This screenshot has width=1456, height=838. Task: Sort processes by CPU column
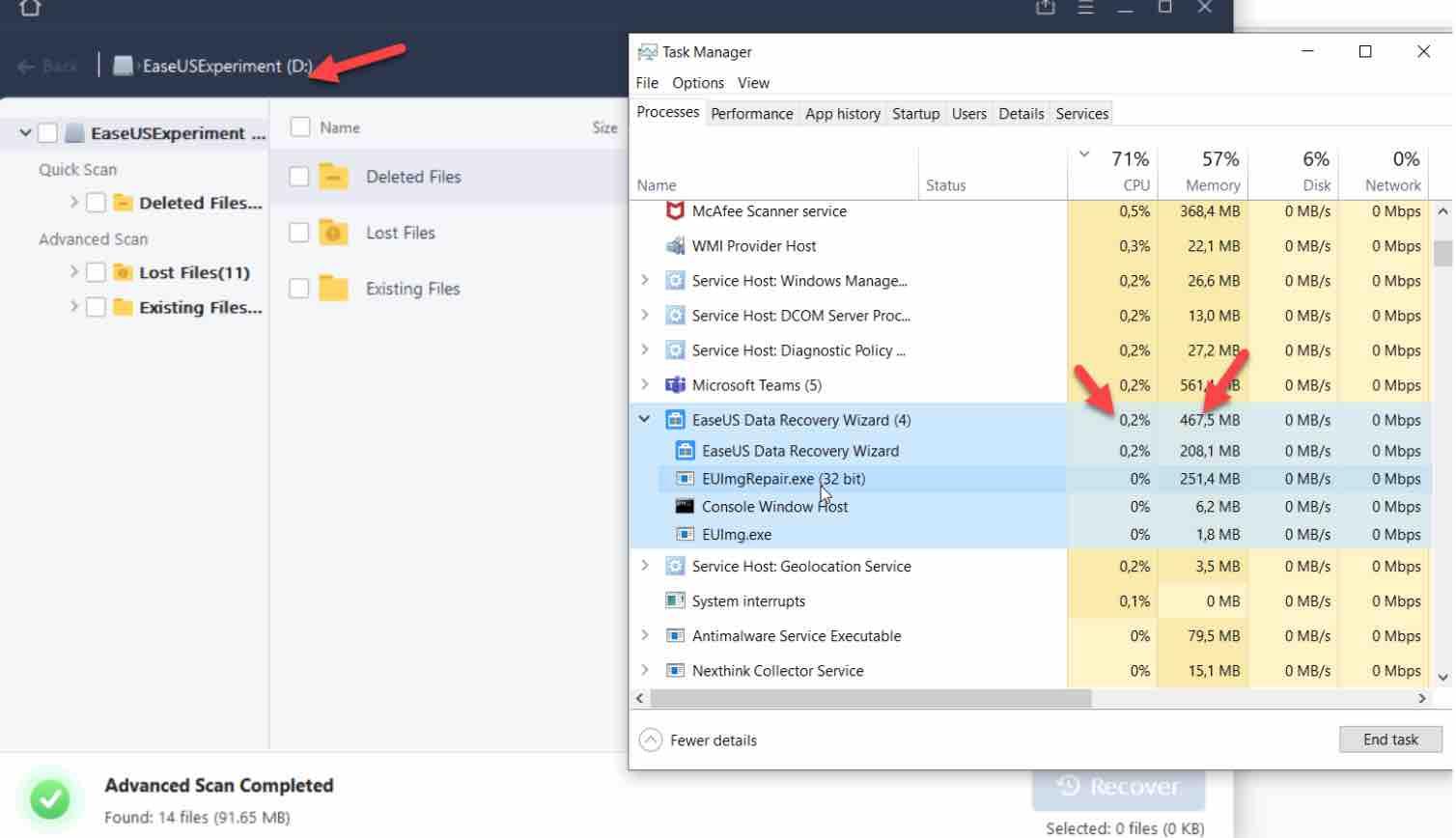1112,171
